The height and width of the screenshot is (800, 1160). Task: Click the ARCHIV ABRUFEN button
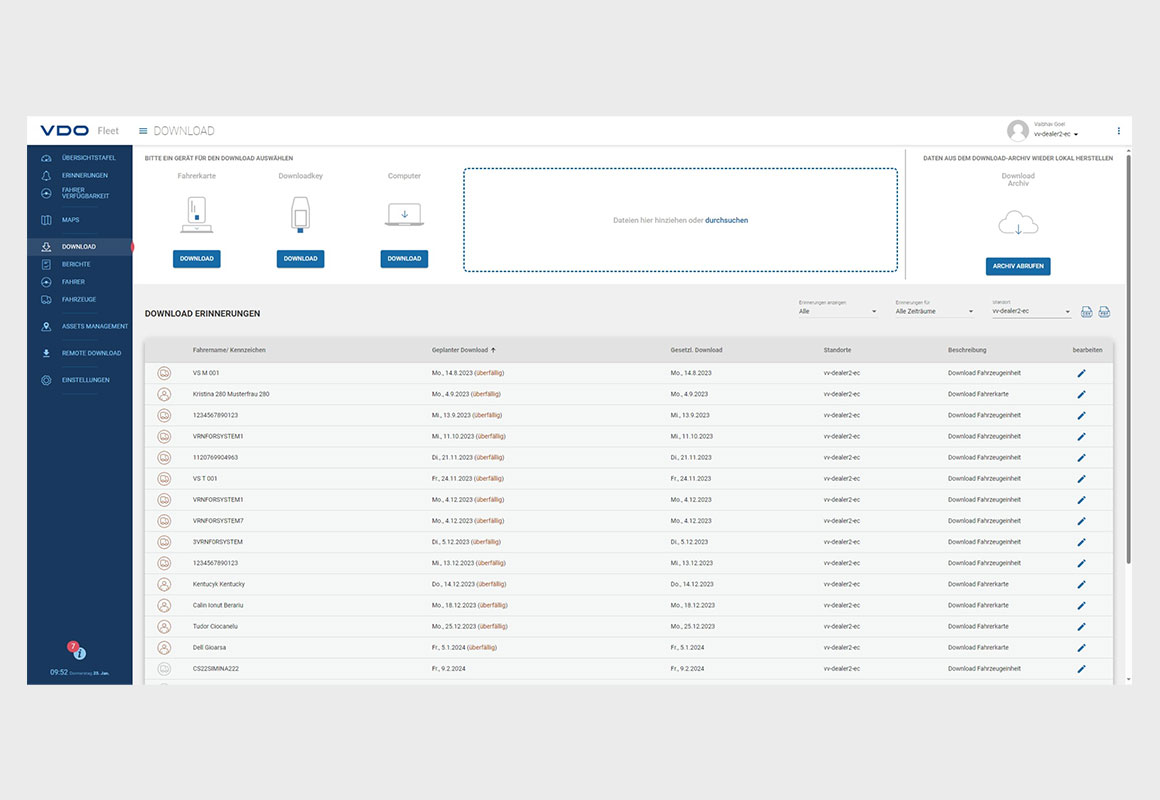[x=1017, y=266]
